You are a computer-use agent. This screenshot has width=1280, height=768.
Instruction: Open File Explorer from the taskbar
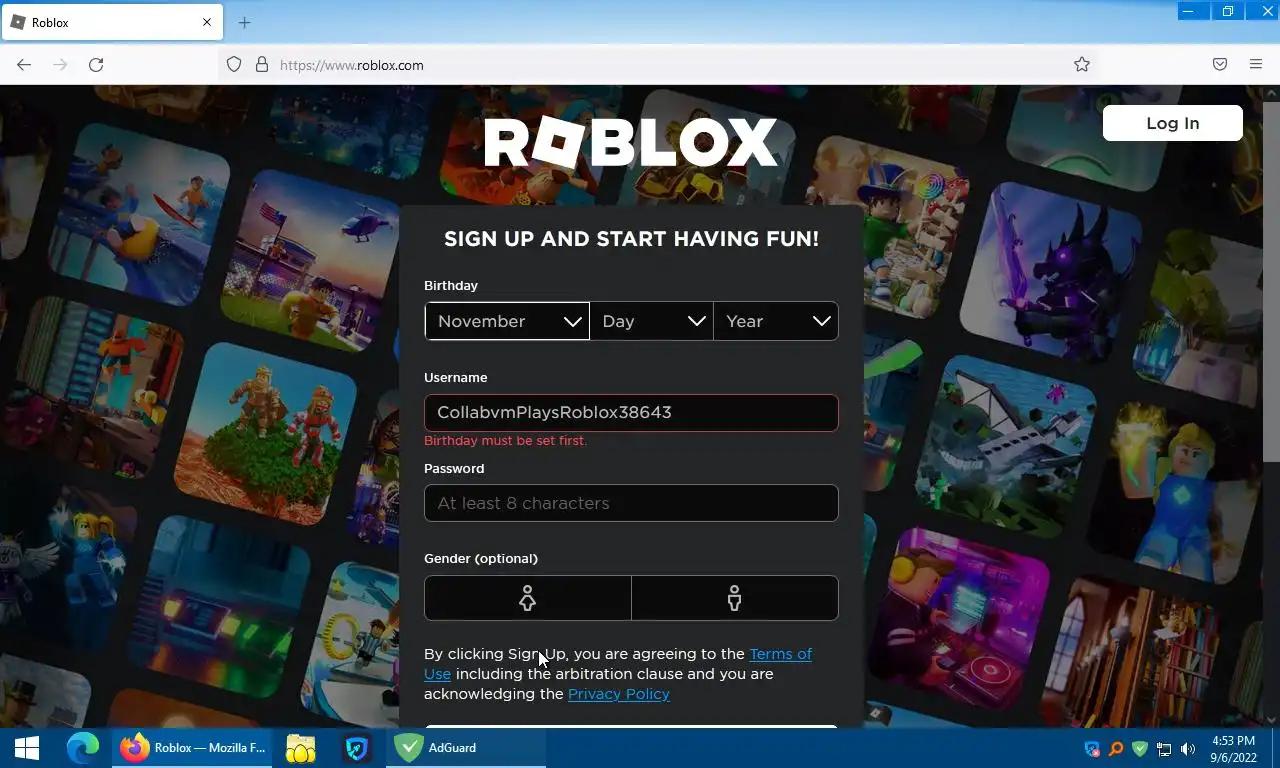point(301,748)
